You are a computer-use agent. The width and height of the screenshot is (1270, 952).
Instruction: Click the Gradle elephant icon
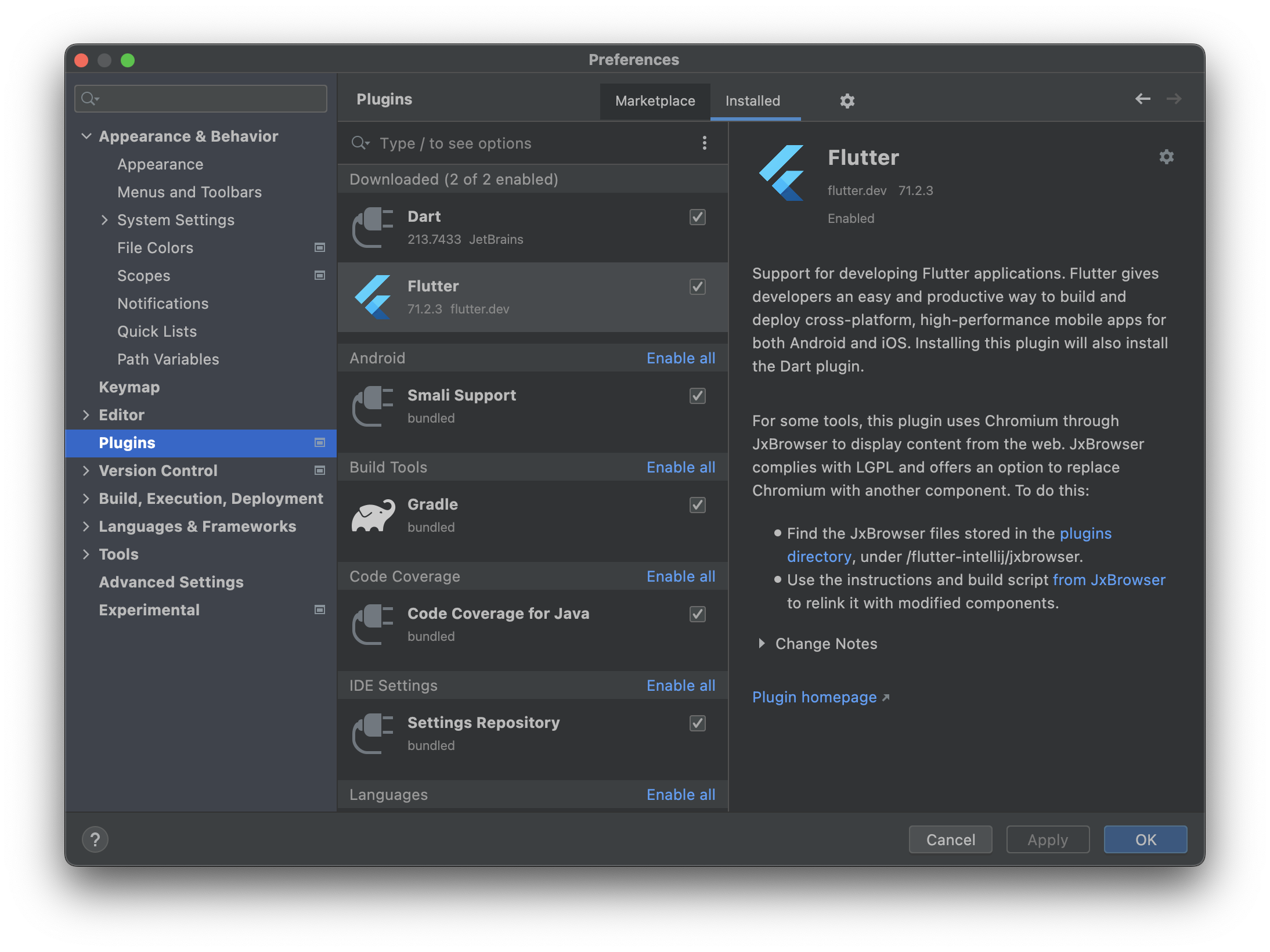click(373, 515)
